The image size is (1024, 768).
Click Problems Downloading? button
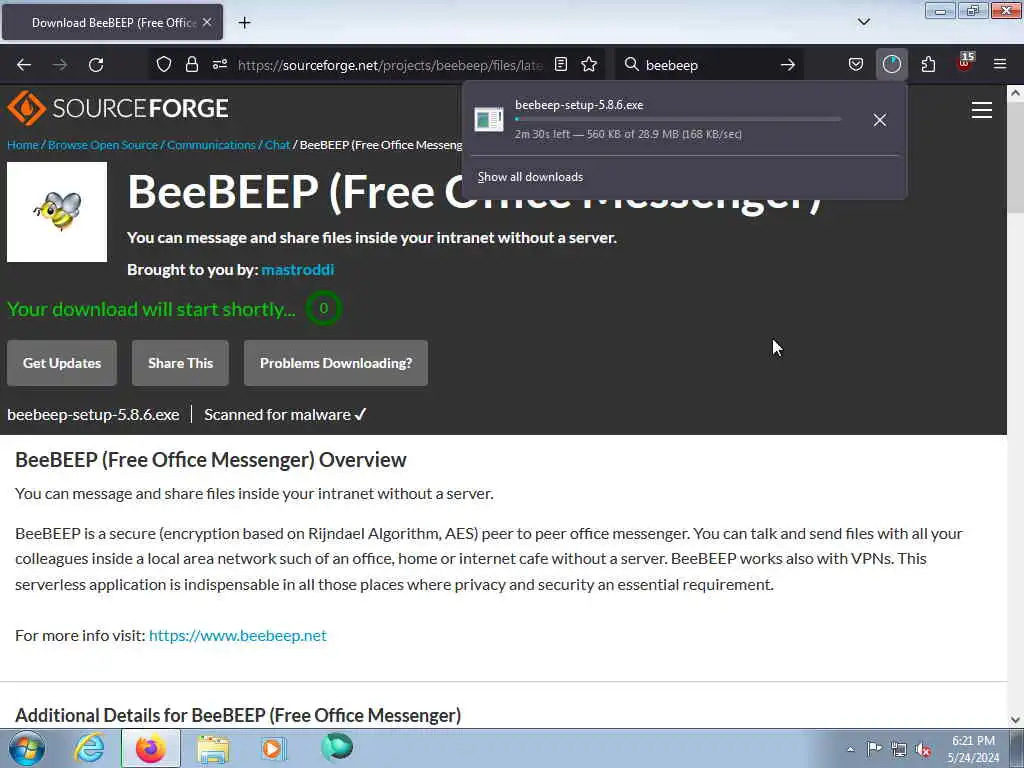pyautogui.click(x=336, y=363)
